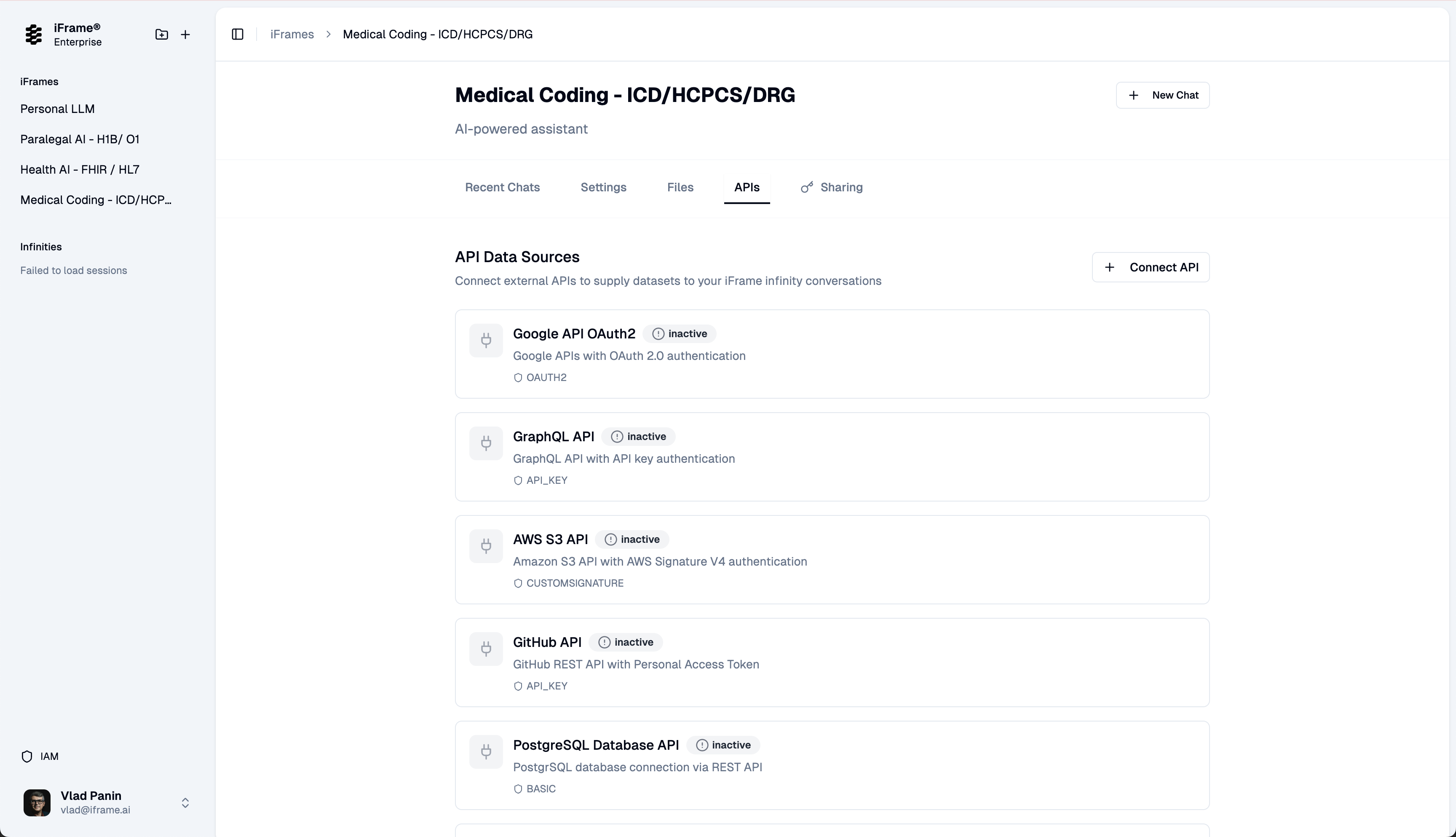This screenshot has width=1456, height=837.
Task: Click the plug icon on Google API OAuth2 card
Action: click(486, 340)
